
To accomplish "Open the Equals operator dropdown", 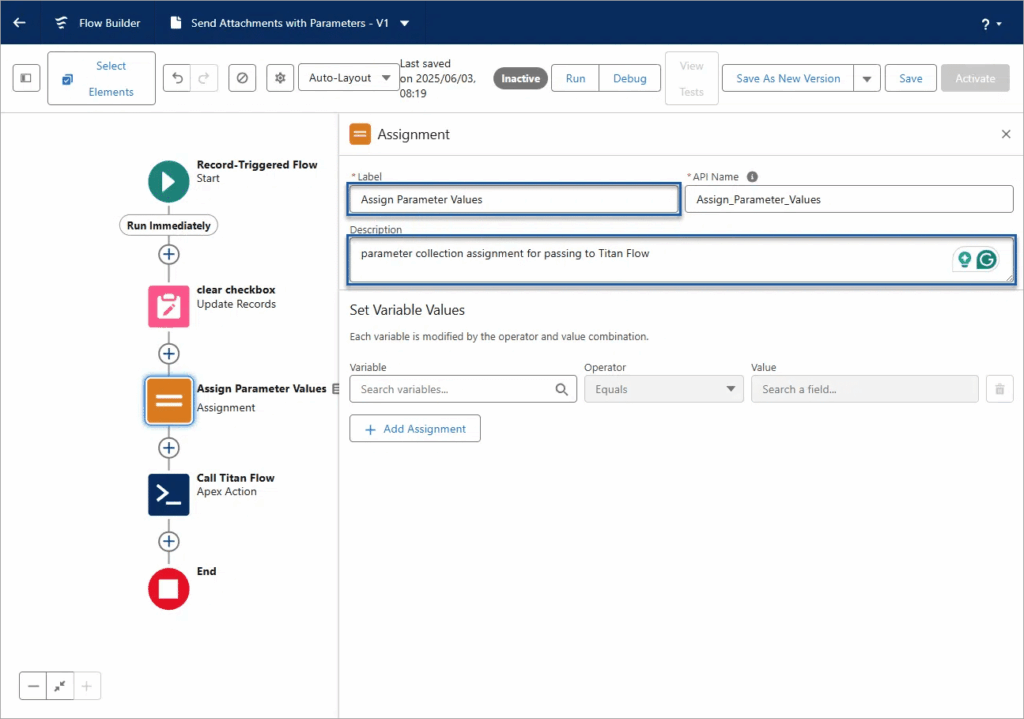I will click(663, 388).
